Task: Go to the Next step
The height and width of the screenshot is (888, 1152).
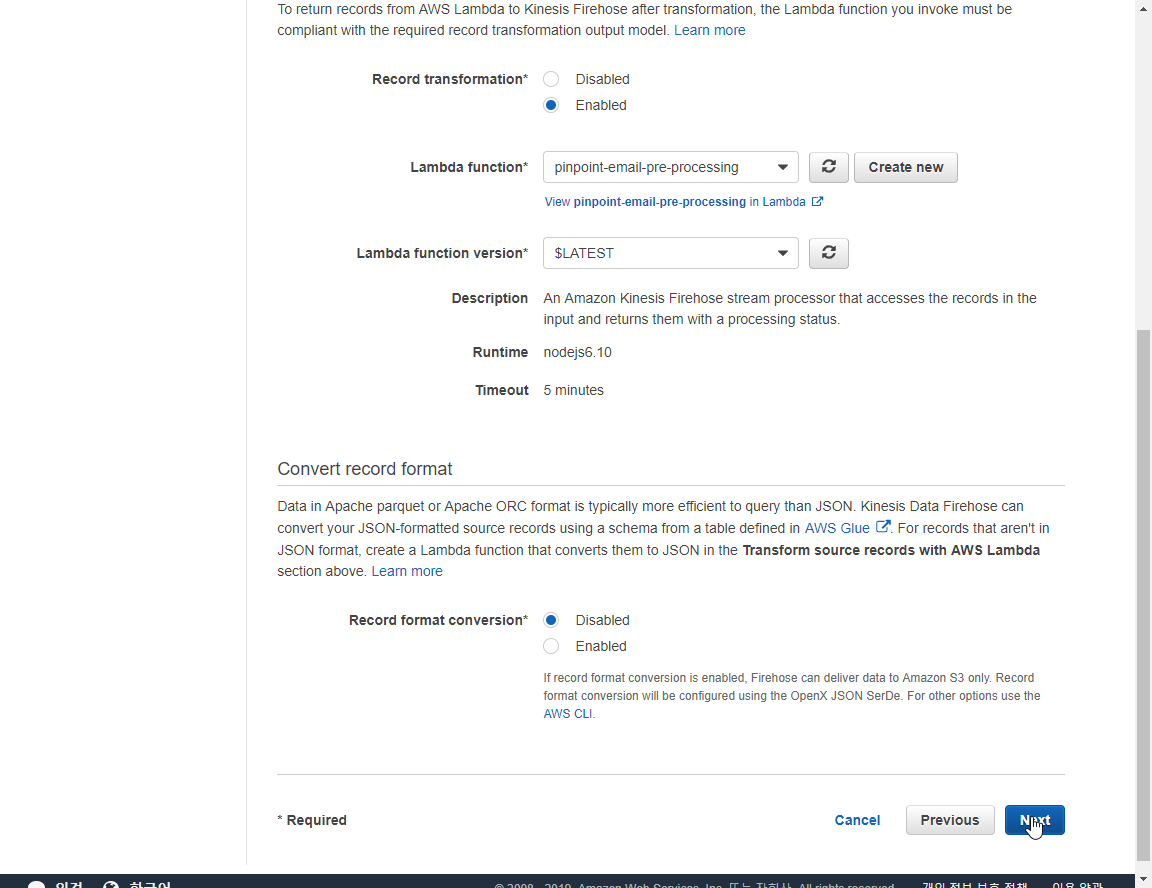Action: (x=1034, y=820)
